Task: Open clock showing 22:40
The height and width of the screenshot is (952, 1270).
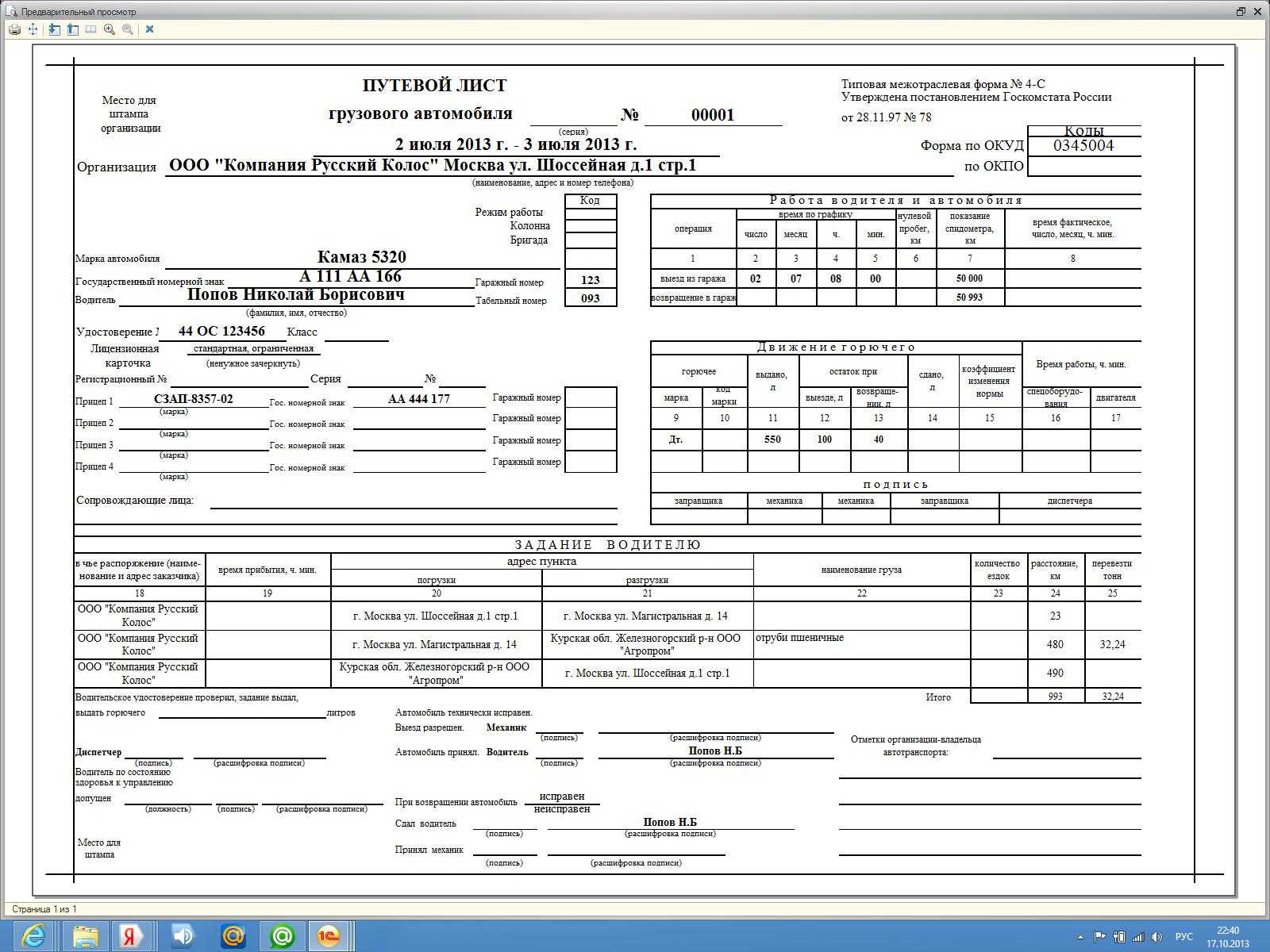Action: click(x=1228, y=937)
